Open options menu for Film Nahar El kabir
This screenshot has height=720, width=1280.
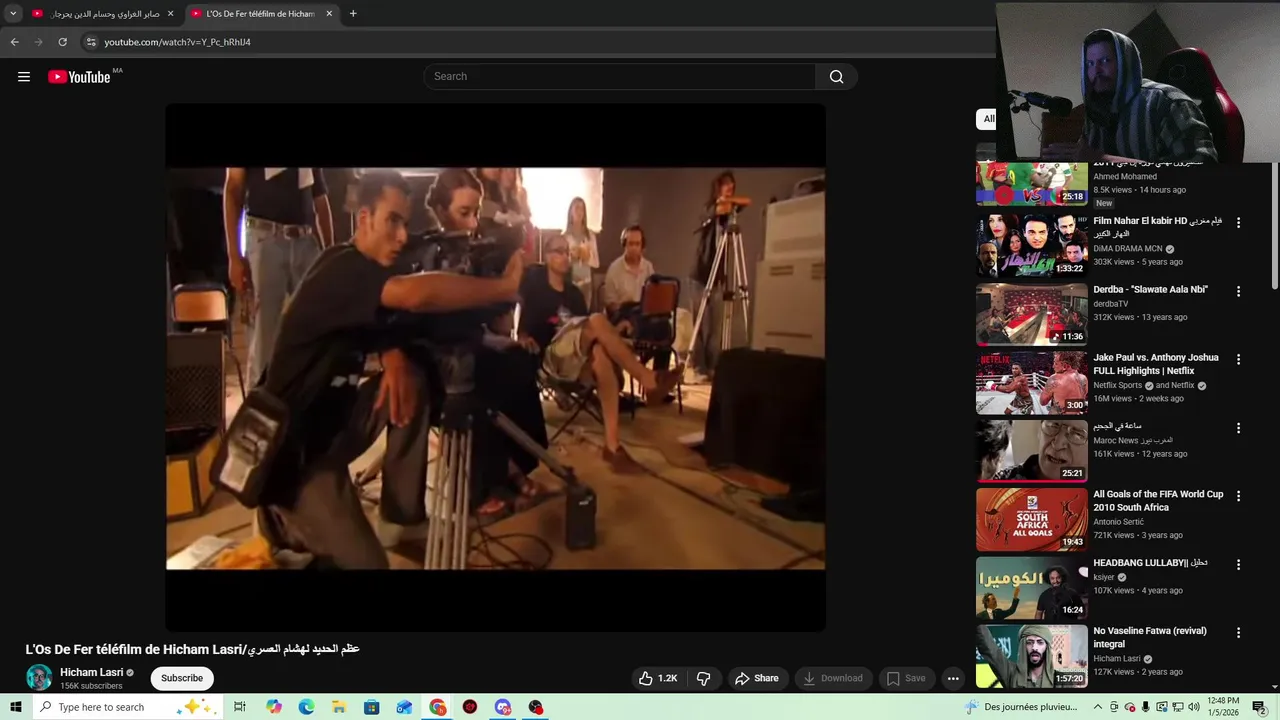pos(1238,223)
